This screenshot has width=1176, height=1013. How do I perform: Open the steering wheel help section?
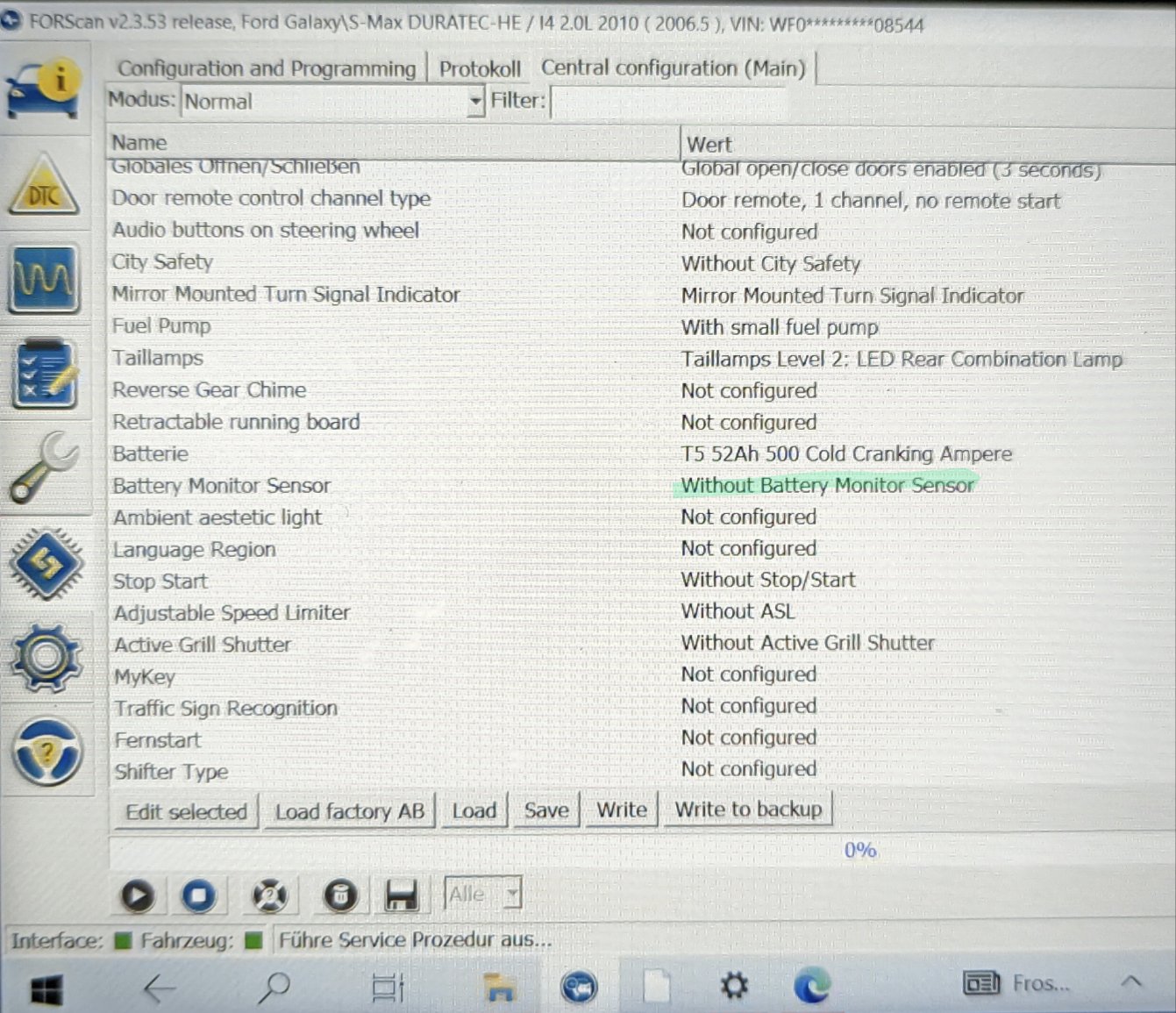click(47, 753)
